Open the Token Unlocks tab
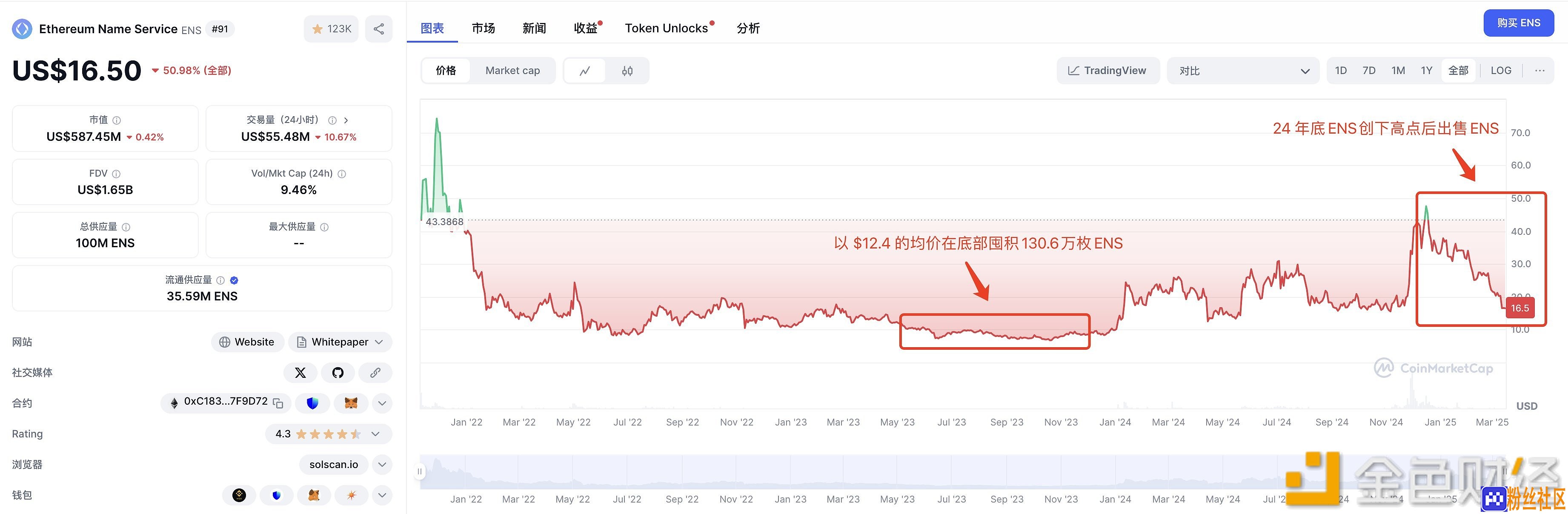This screenshot has width=1568, height=514. pyautogui.click(x=667, y=28)
